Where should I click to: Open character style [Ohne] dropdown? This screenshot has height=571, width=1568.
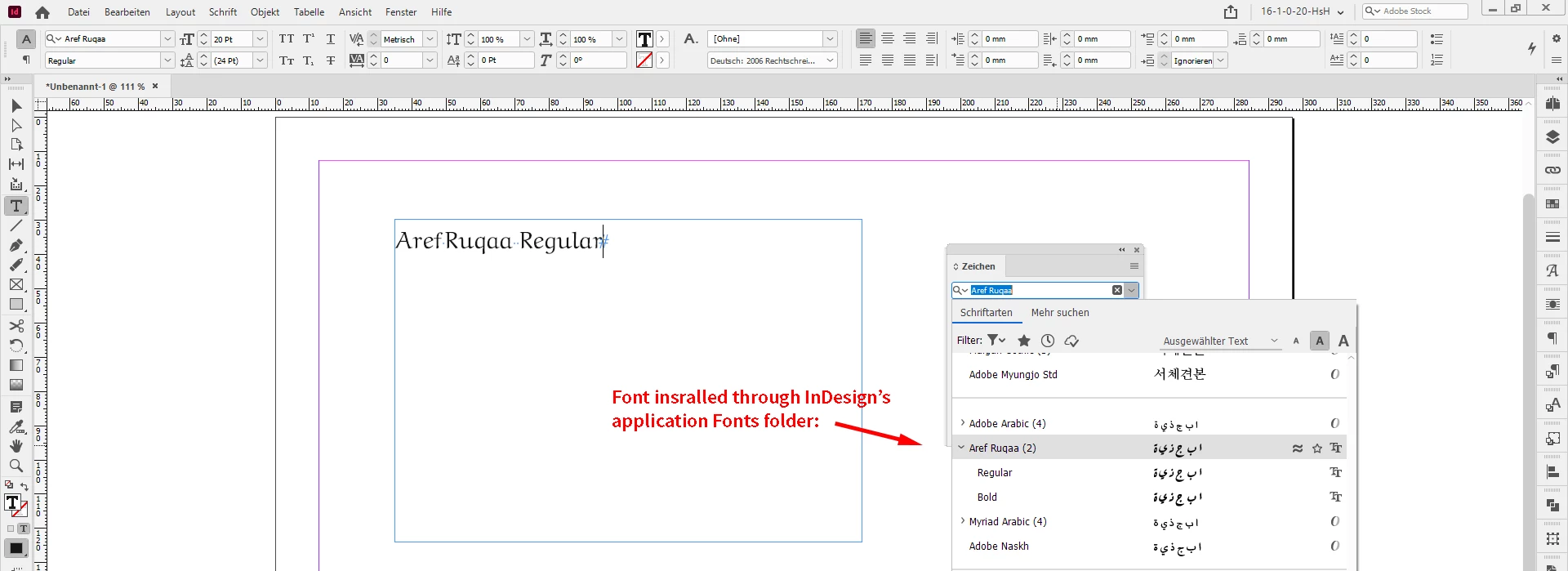click(x=830, y=38)
